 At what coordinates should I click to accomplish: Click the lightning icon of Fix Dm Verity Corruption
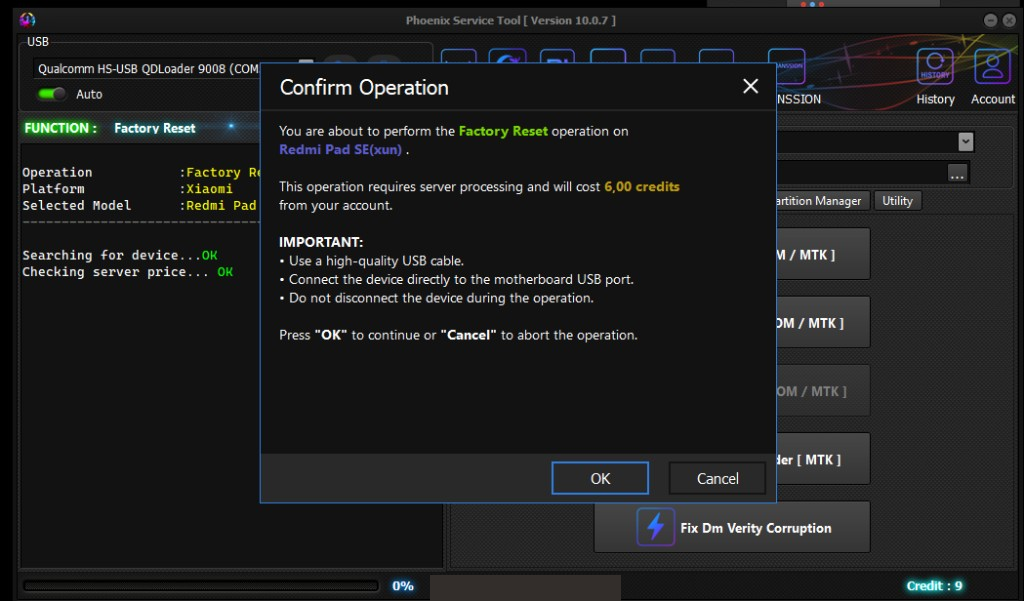coord(656,527)
